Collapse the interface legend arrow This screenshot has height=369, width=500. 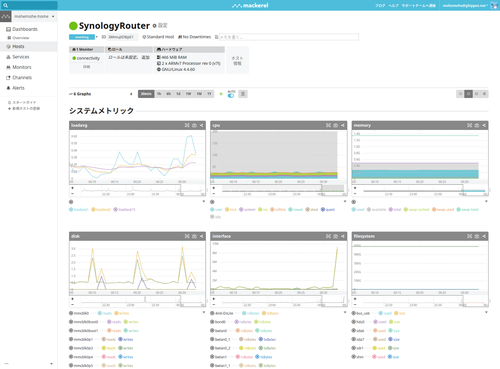[x=345, y=313]
